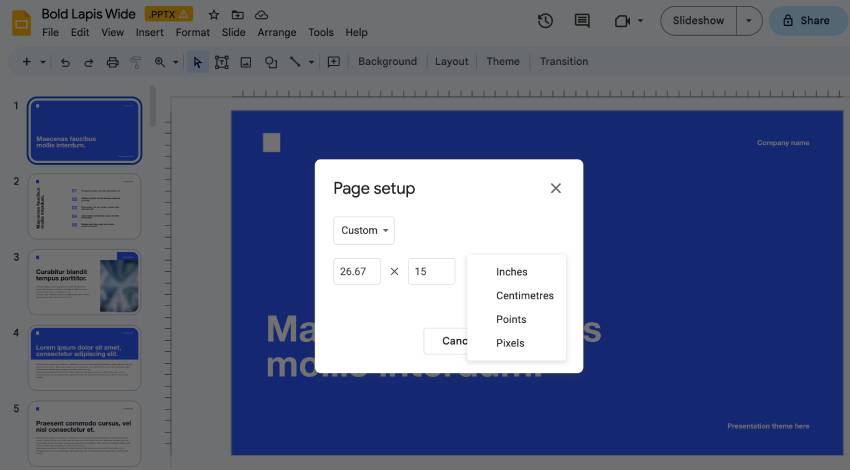Screen dimensions: 850x470
Task: Open version history clock icon
Action: (x=545, y=20)
